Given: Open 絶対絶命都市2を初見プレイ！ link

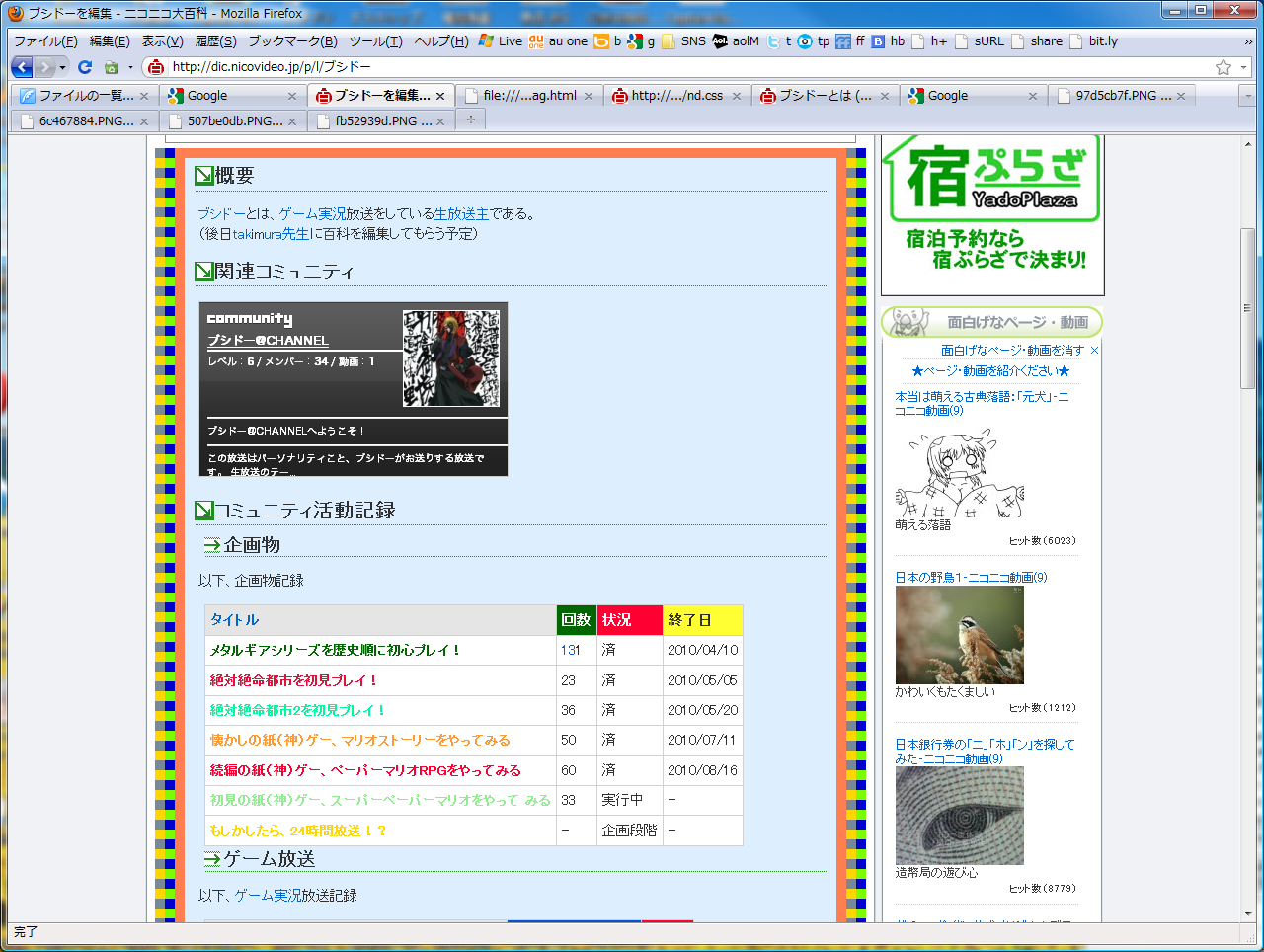Looking at the screenshot, I should [297, 710].
